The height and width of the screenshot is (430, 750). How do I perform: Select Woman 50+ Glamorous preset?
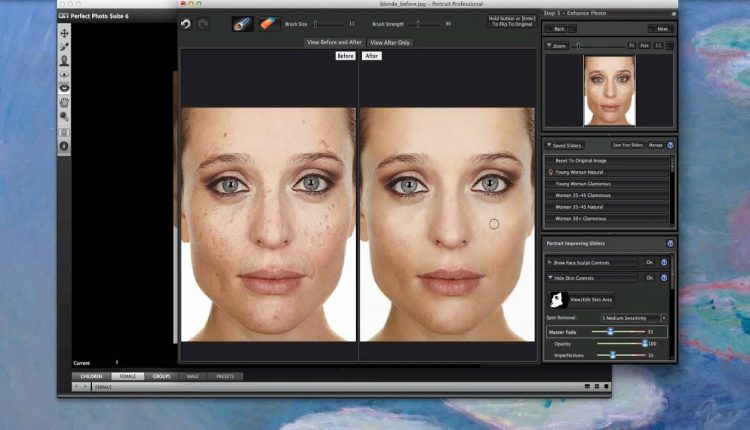(x=607, y=219)
